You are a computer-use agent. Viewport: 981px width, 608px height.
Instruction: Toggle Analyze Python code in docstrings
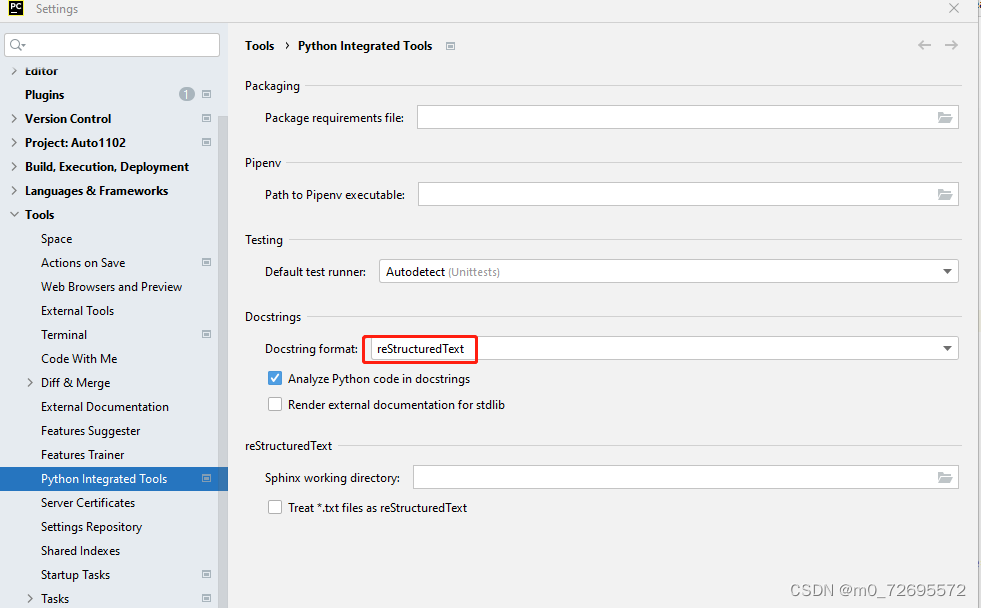(275, 378)
